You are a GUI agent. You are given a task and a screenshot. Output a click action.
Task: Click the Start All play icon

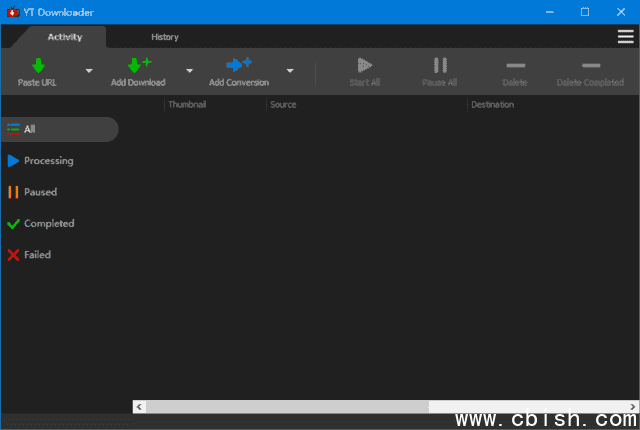[x=364, y=65]
